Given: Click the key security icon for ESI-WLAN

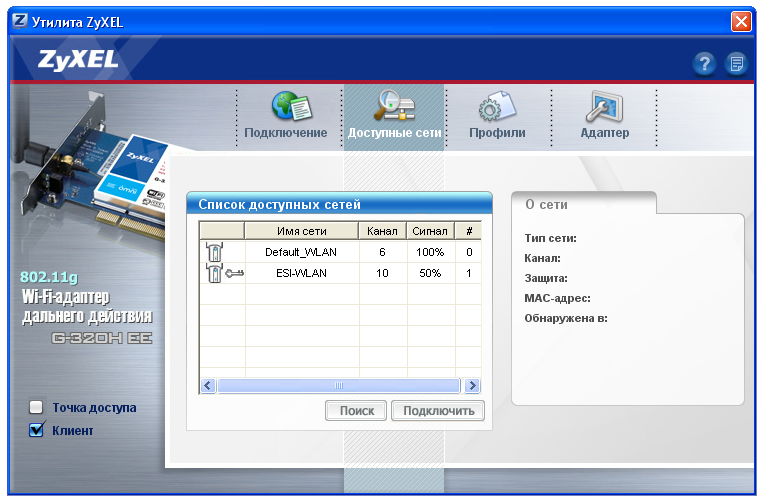Looking at the screenshot, I should tap(234, 273).
